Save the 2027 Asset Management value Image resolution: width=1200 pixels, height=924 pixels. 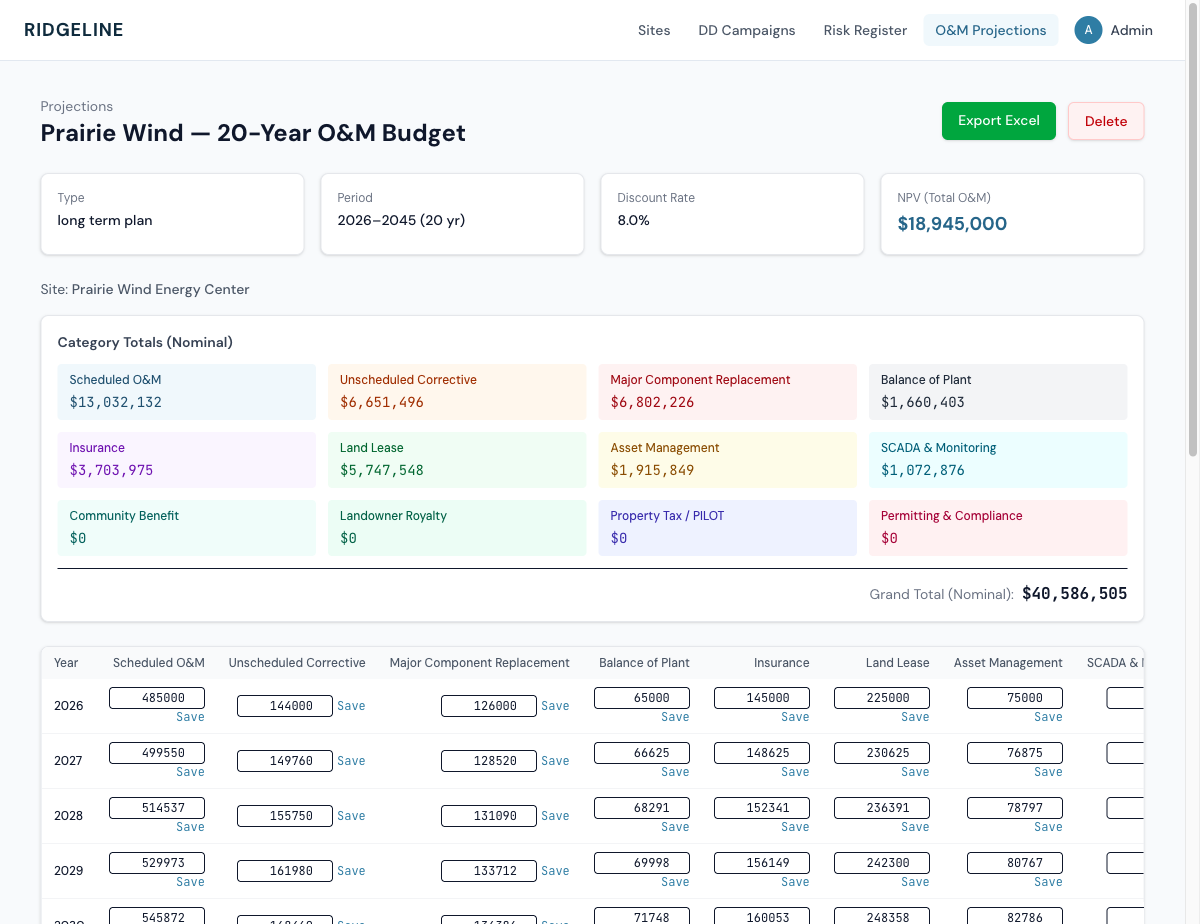[x=1048, y=772]
